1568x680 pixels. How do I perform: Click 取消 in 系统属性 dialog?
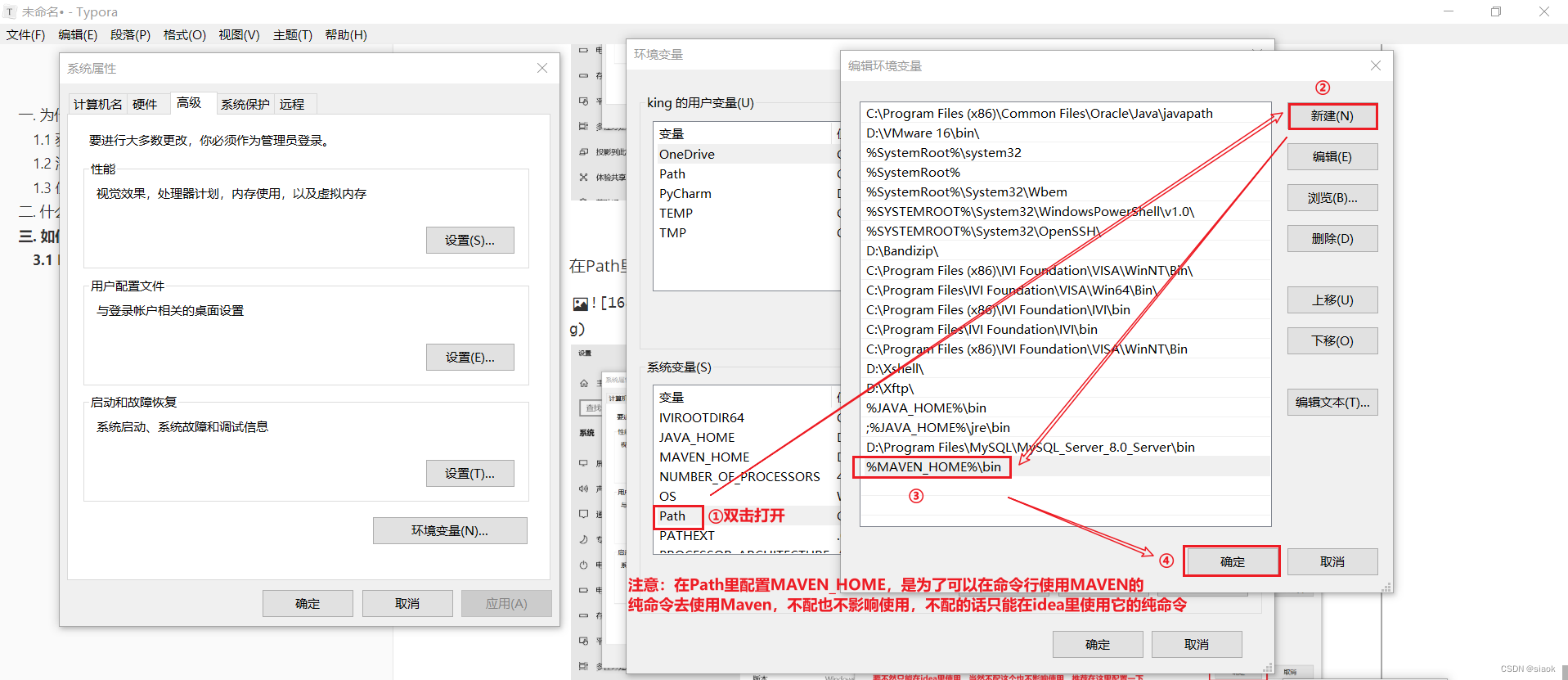(407, 604)
